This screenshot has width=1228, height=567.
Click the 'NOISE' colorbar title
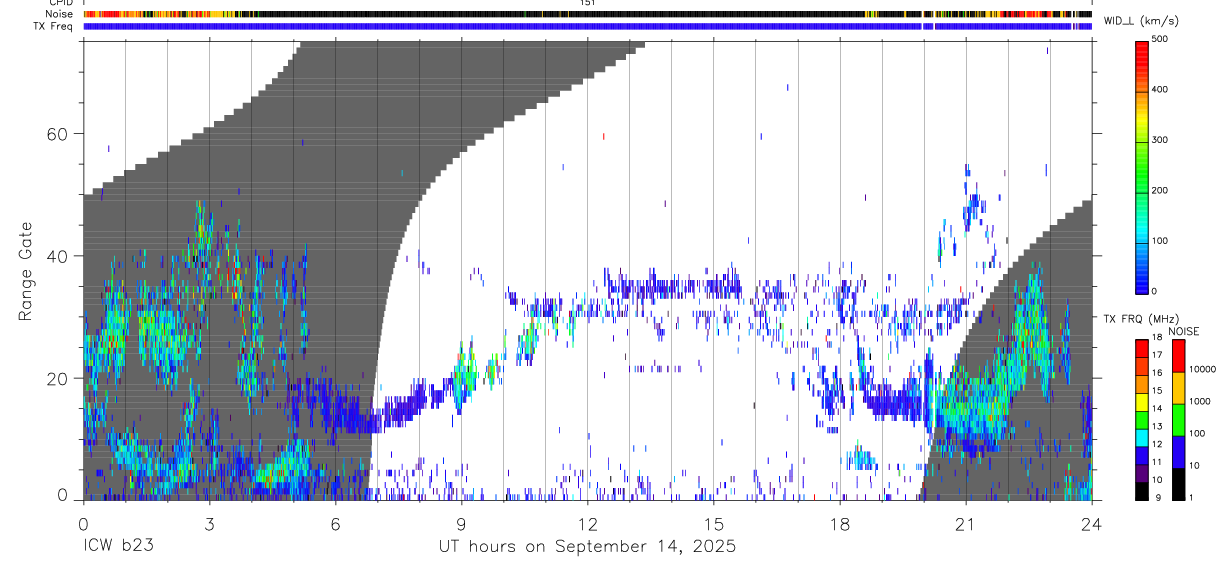click(1183, 331)
